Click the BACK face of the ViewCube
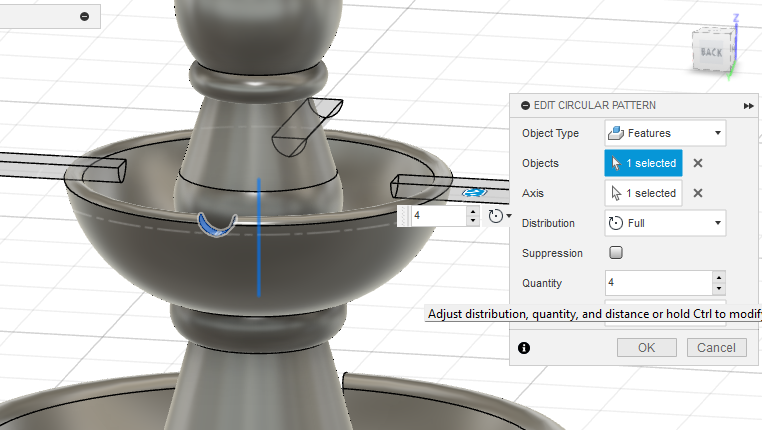Viewport: 762px width, 430px height. [711, 52]
